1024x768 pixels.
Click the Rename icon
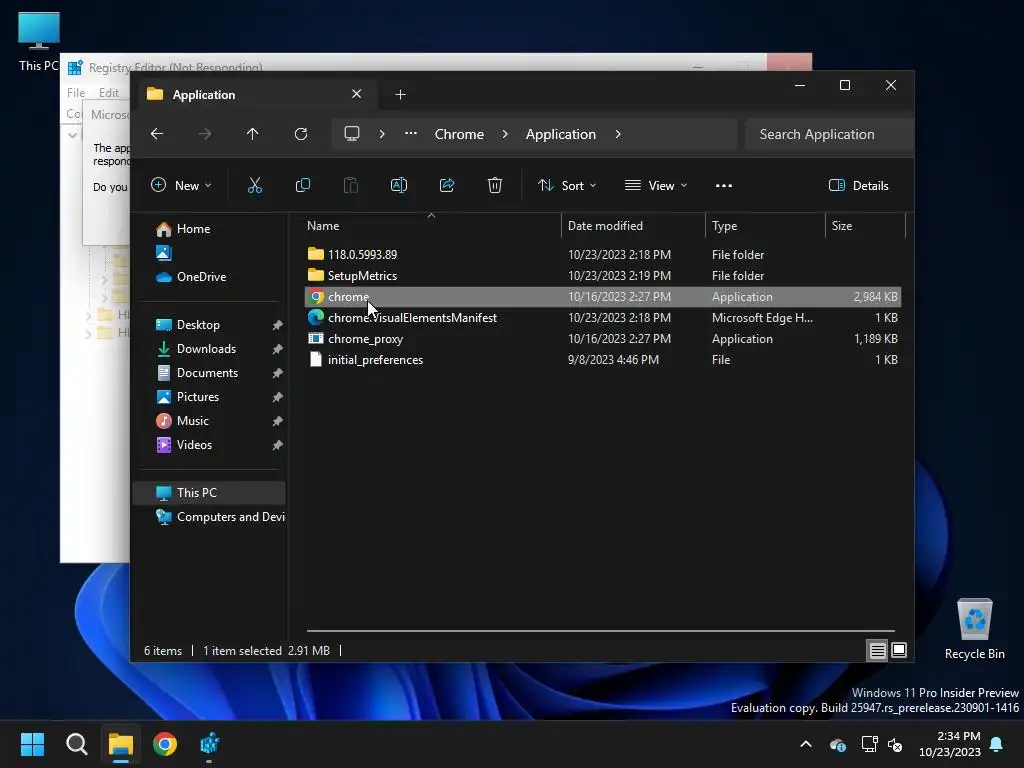398,185
